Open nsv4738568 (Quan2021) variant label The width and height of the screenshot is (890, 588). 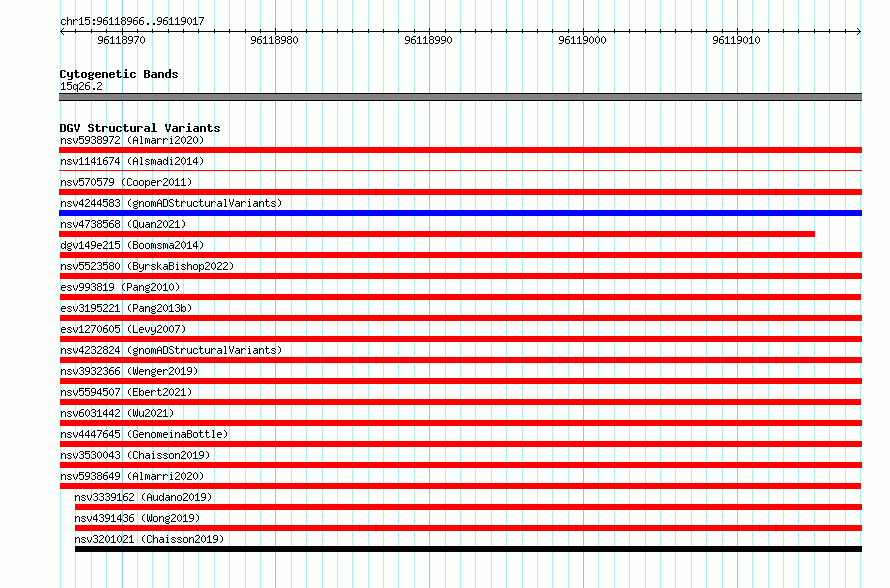pyautogui.click(x=123, y=224)
